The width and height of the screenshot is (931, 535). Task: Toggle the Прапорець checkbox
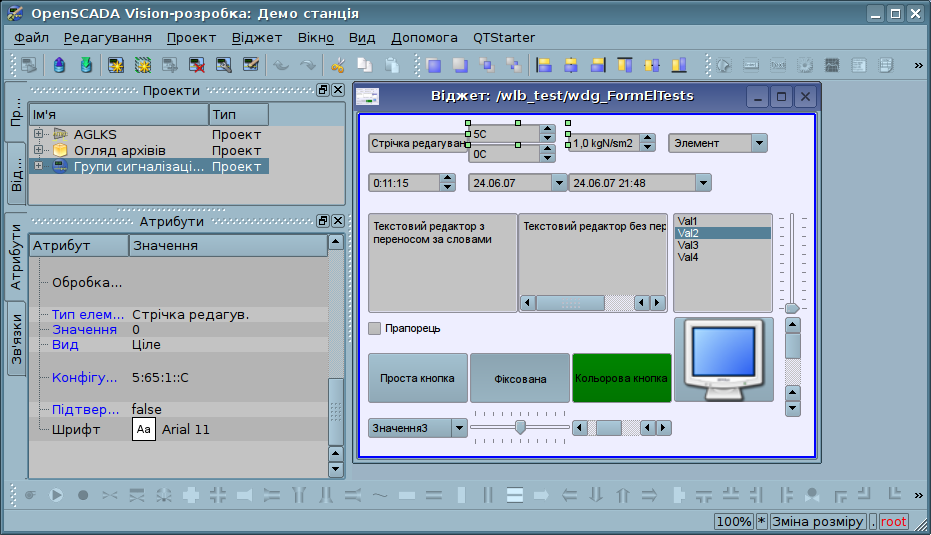[x=375, y=328]
